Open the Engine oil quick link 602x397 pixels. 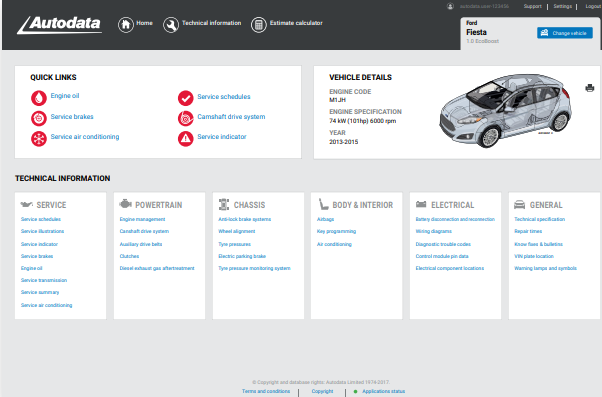(65, 96)
